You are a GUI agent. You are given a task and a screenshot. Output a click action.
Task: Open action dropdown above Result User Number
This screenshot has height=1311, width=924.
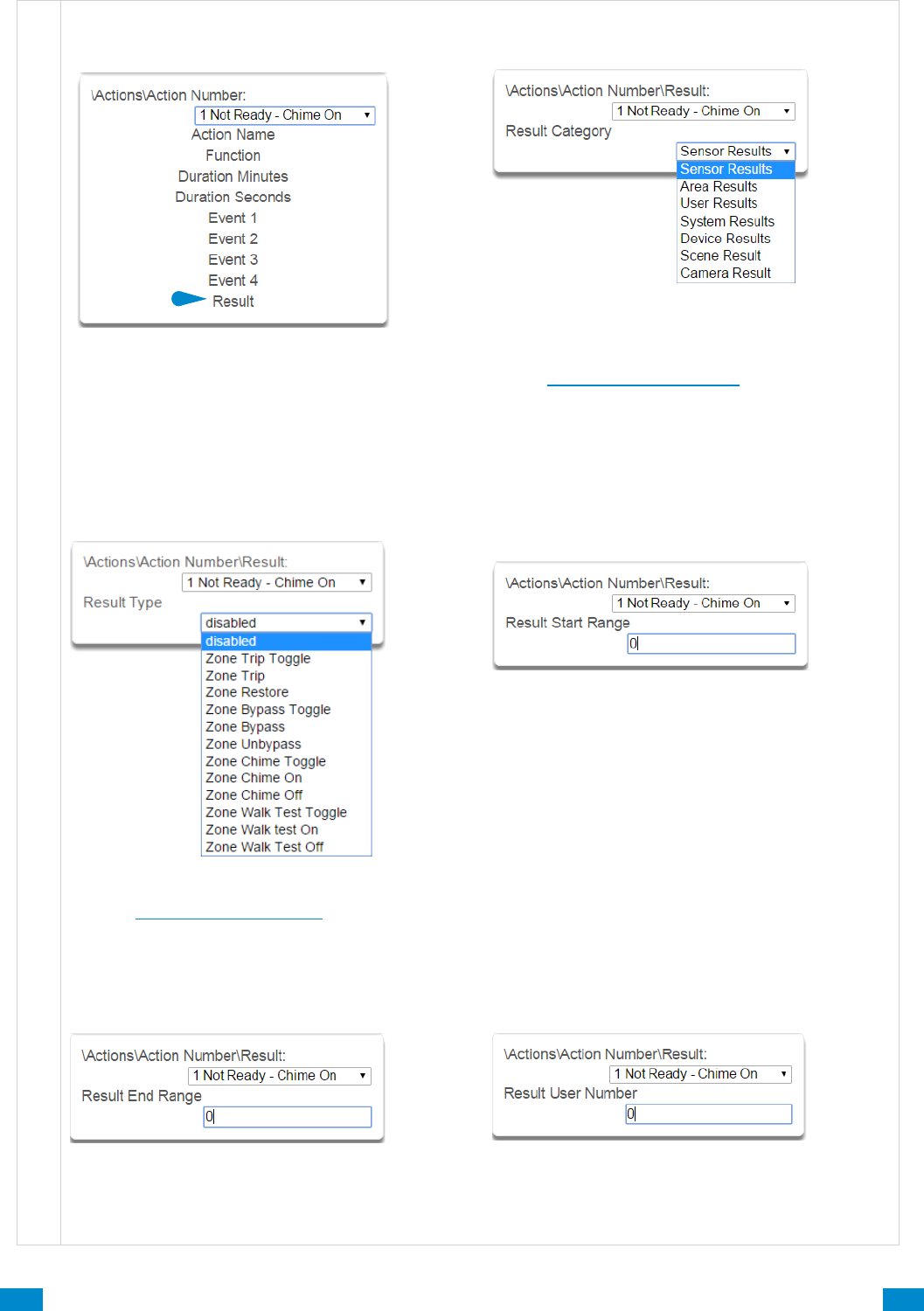700,1074
